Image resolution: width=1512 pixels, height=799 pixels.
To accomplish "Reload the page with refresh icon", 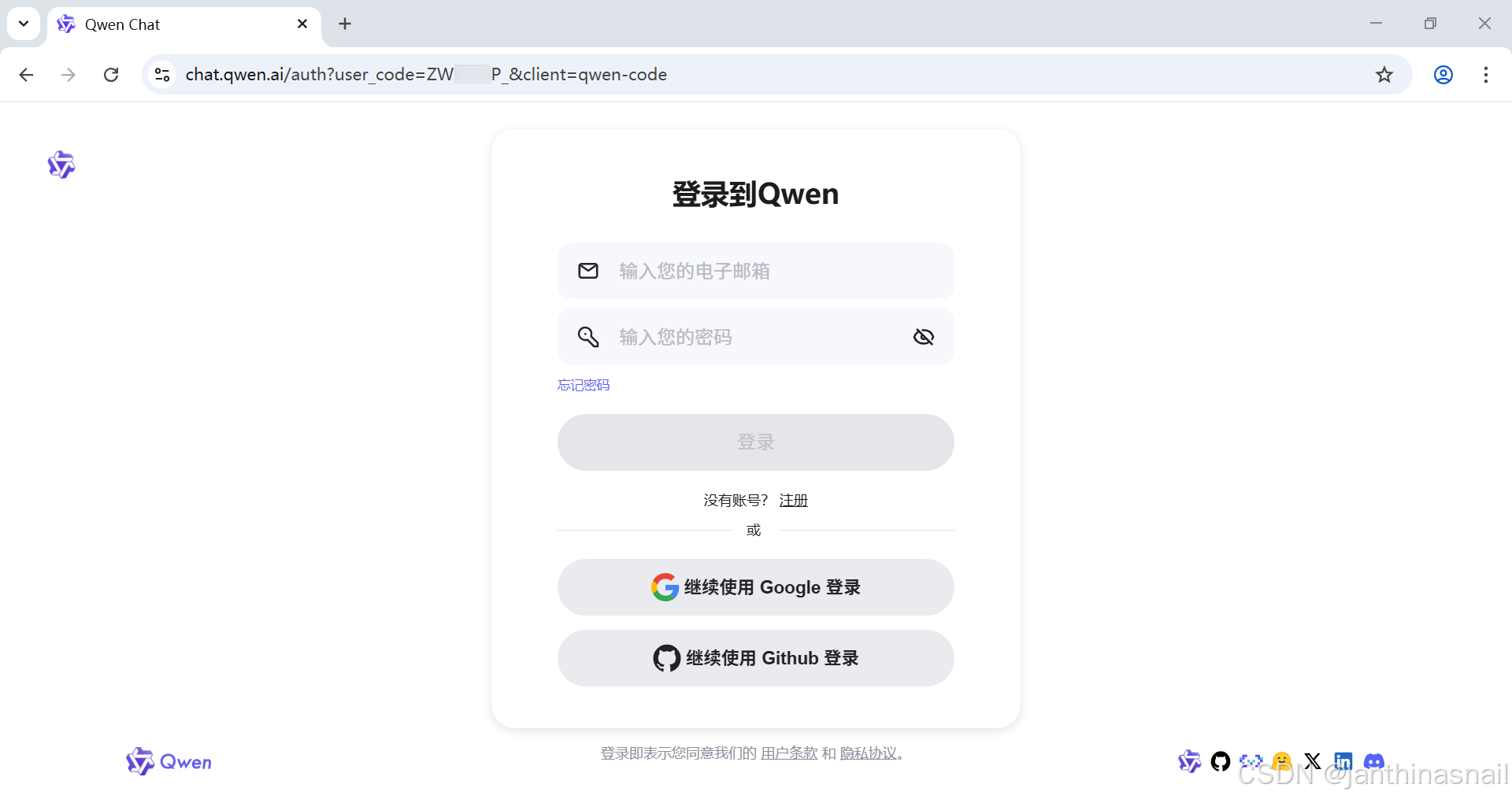I will pyautogui.click(x=111, y=75).
